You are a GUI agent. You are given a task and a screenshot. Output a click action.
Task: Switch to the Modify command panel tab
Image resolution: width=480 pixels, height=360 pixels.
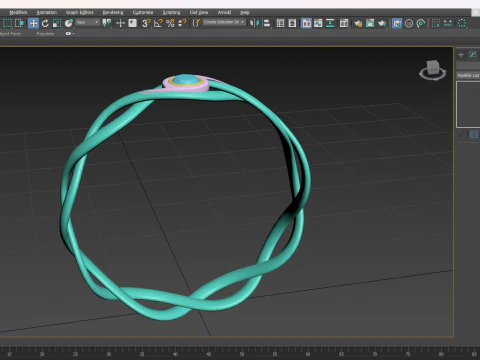[x=473, y=55]
